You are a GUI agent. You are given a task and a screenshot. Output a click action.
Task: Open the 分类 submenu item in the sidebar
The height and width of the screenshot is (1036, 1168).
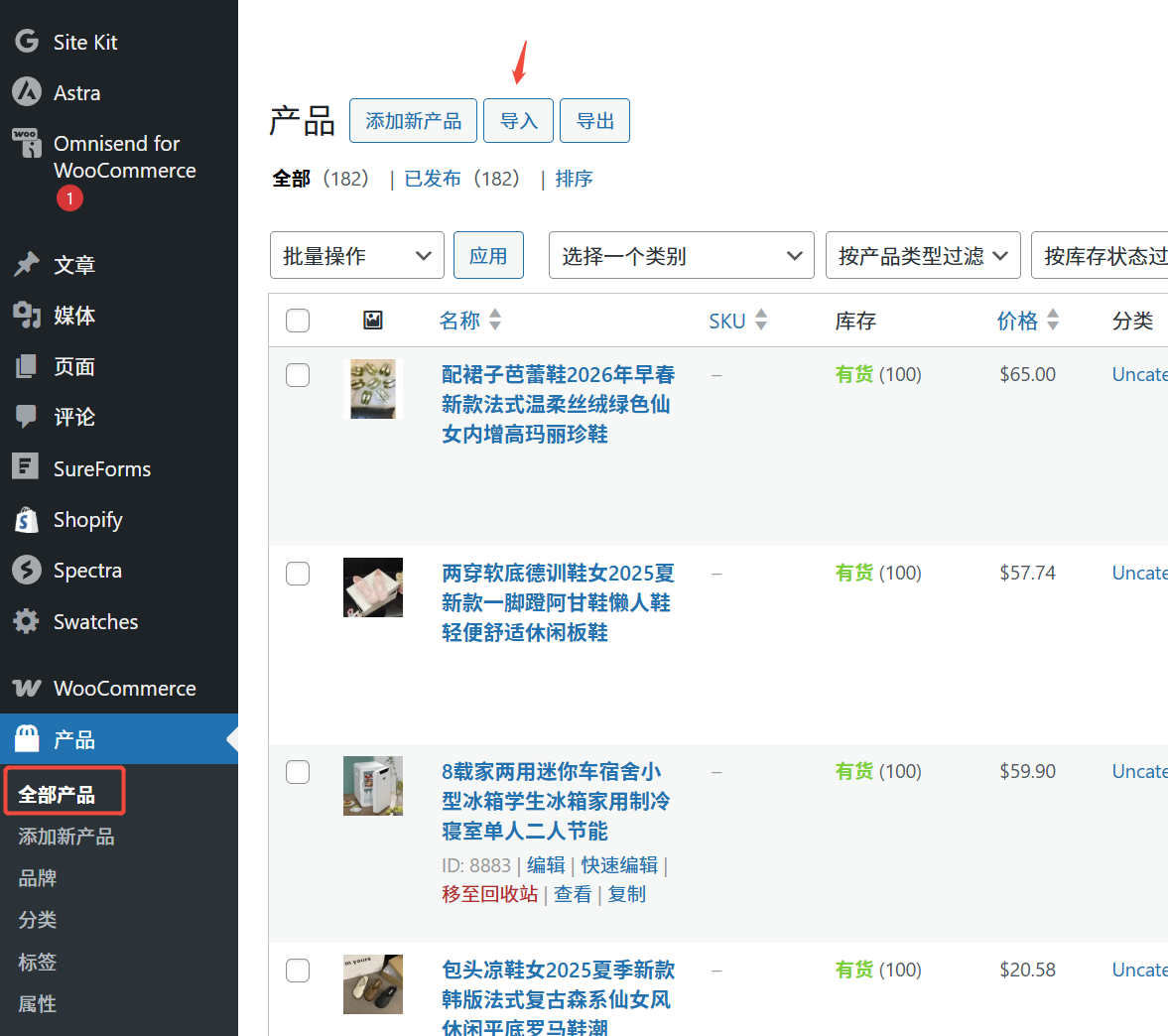(x=38, y=920)
